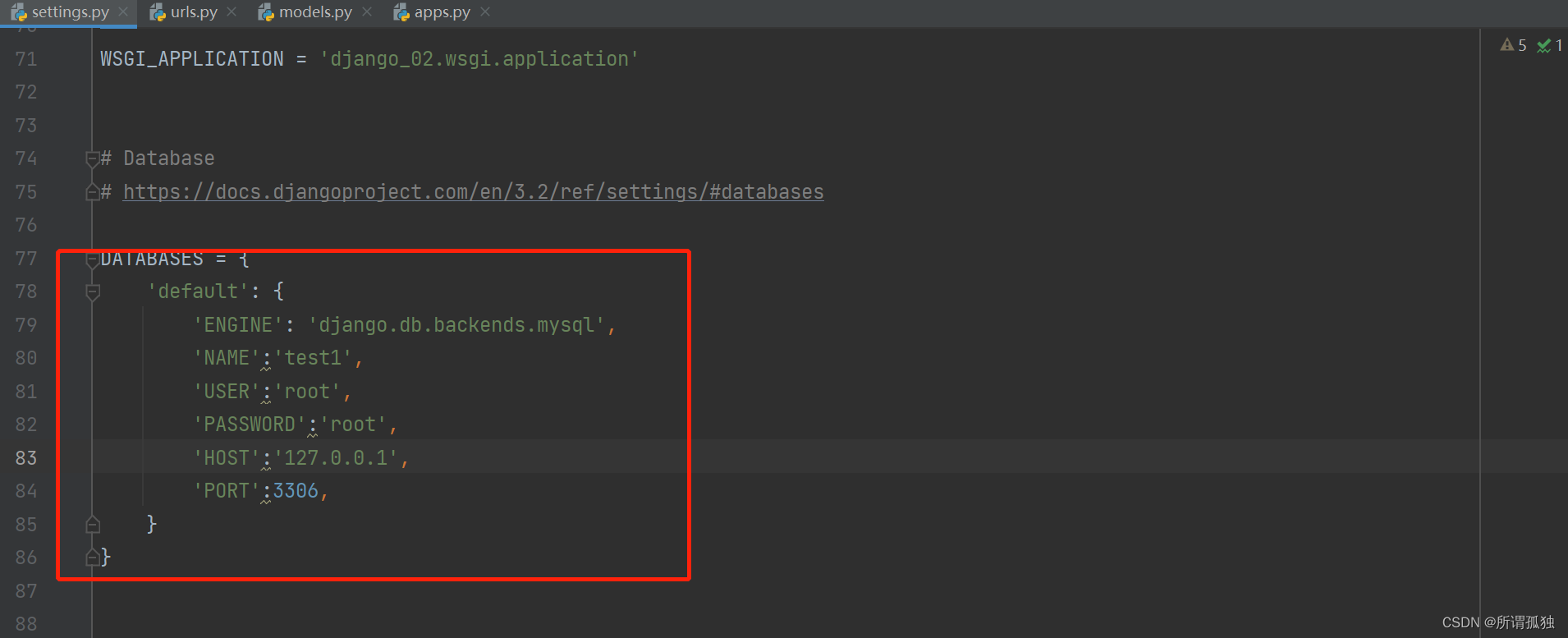Open the models.py tab
The width and height of the screenshot is (1568, 638).
pyautogui.click(x=315, y=12)
